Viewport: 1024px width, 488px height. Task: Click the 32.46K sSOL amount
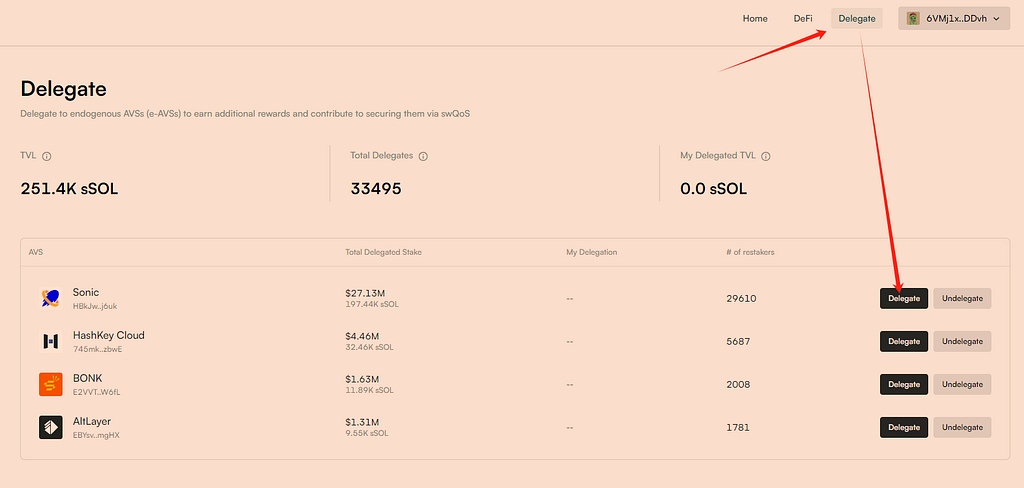370,347
